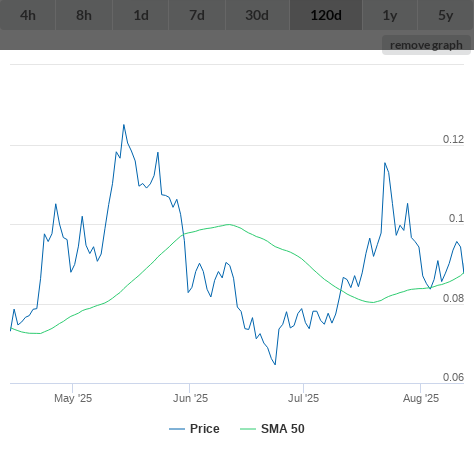Click the remove graph button
Viewport: 474px width, 455px height.
(x=426, y=45)
